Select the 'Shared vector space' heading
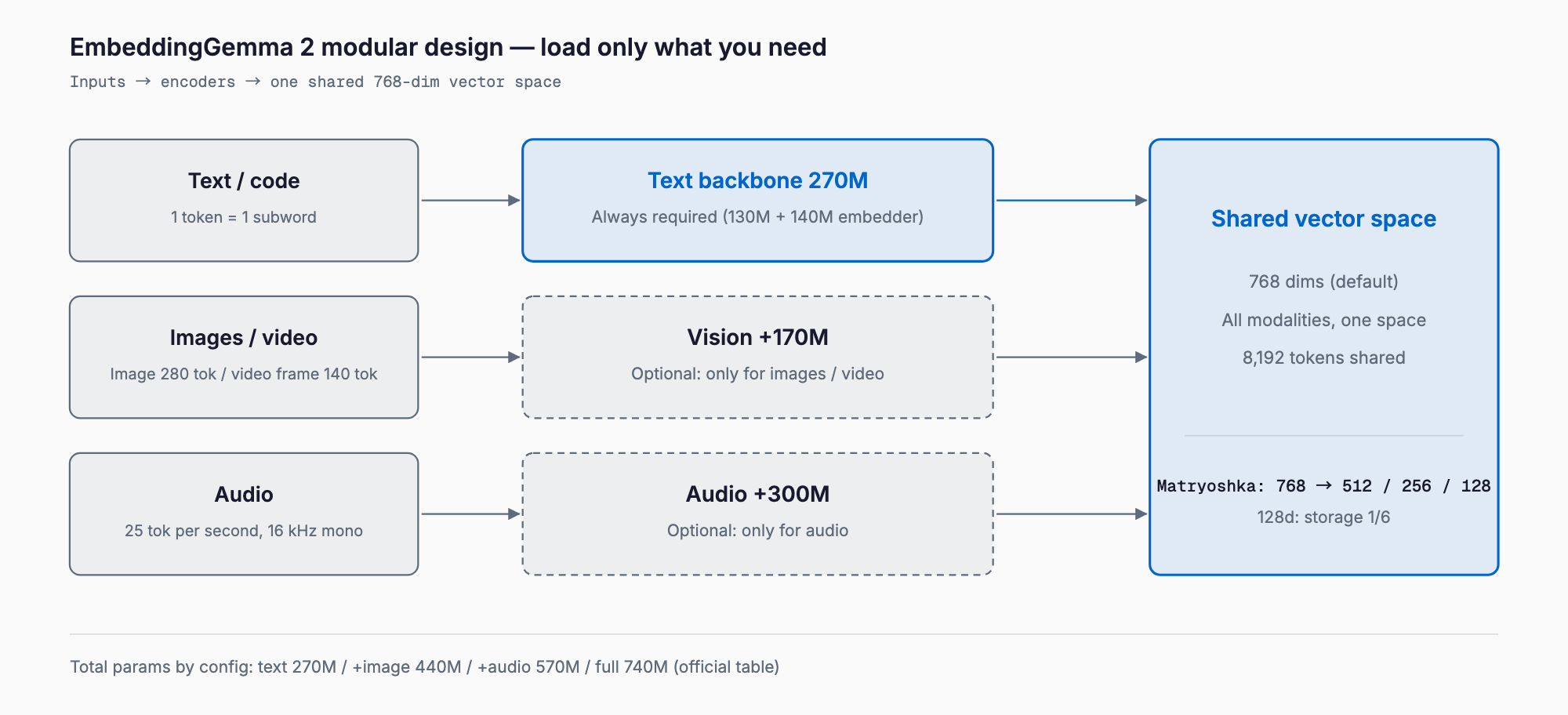Screen dimensions: 1568x715 click(1323, 219)
